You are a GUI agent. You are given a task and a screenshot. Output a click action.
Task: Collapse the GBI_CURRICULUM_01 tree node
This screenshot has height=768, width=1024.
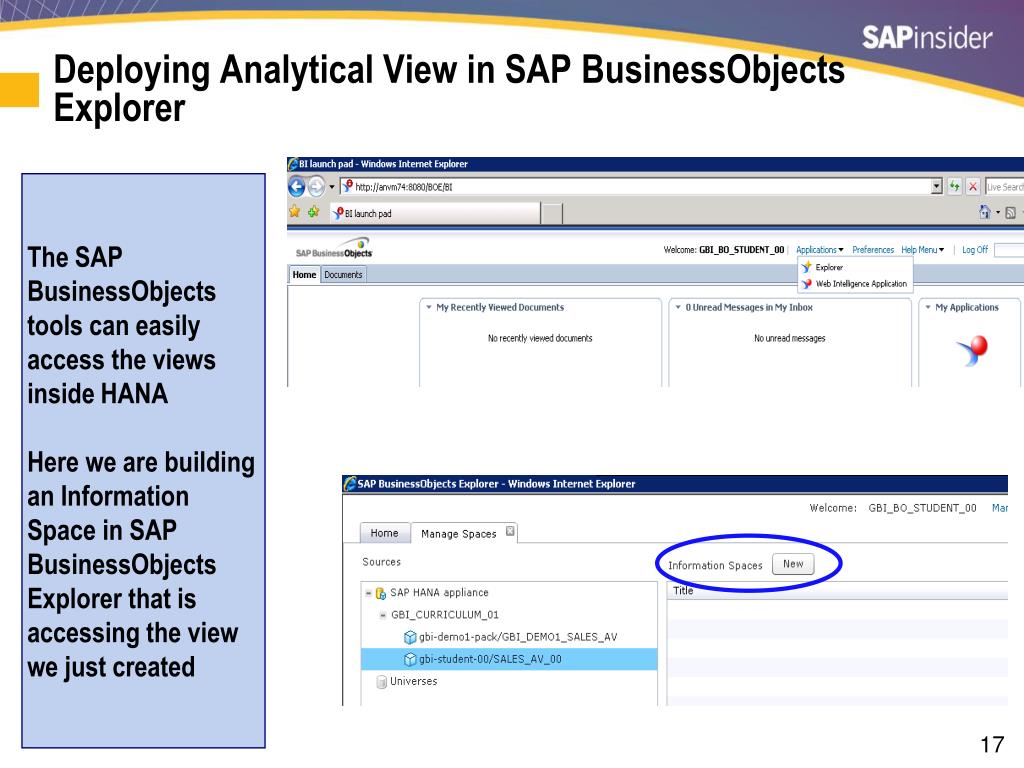point(383,615)
